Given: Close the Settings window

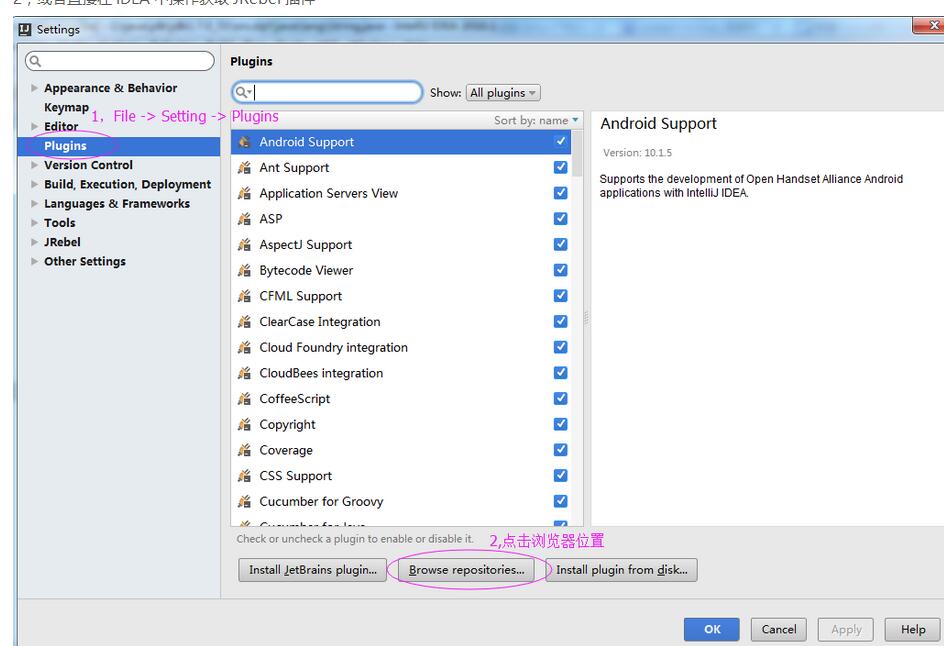Looking at the screenshot, I should point(928,26).
